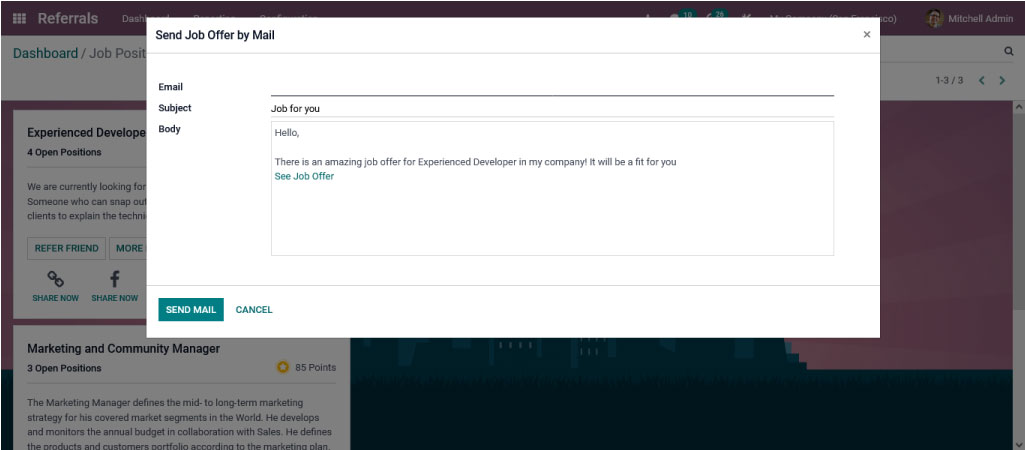The width and height of the screenshot is (1025, 450).
Task: Click the '4 Open Positions' text
Action: coord(64,152)
